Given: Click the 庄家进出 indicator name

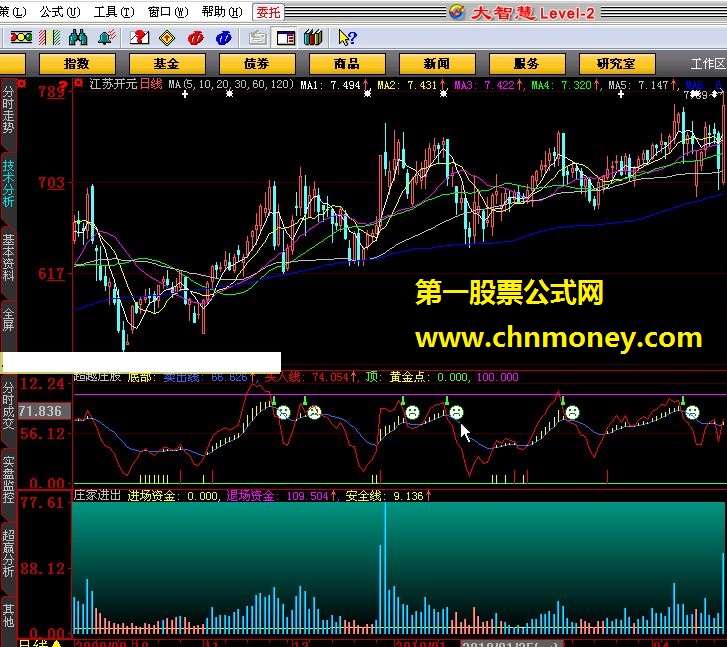Looking at the screenshot, I should (97, 495).
